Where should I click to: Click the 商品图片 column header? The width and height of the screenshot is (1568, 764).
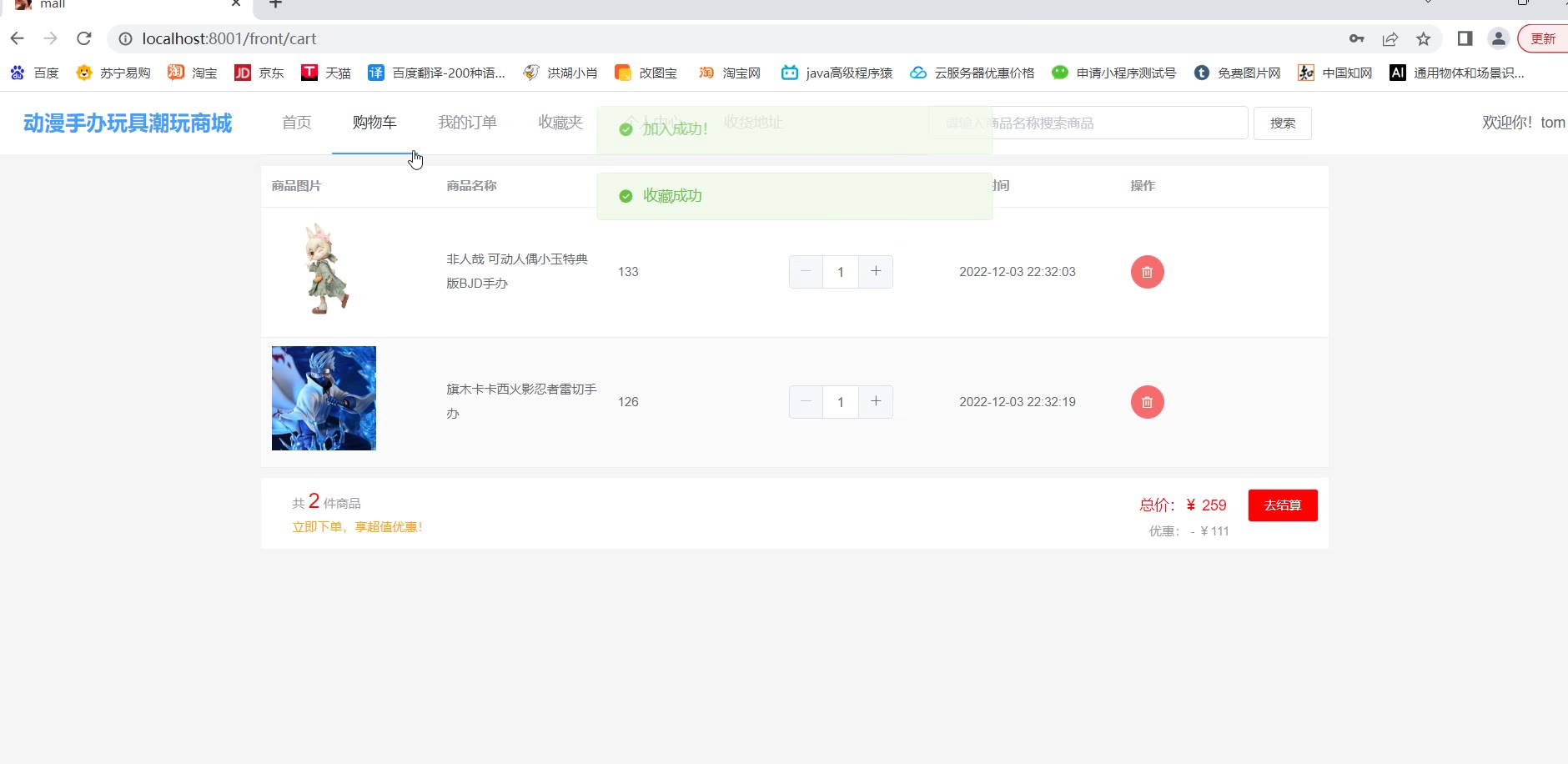(296, 186)
